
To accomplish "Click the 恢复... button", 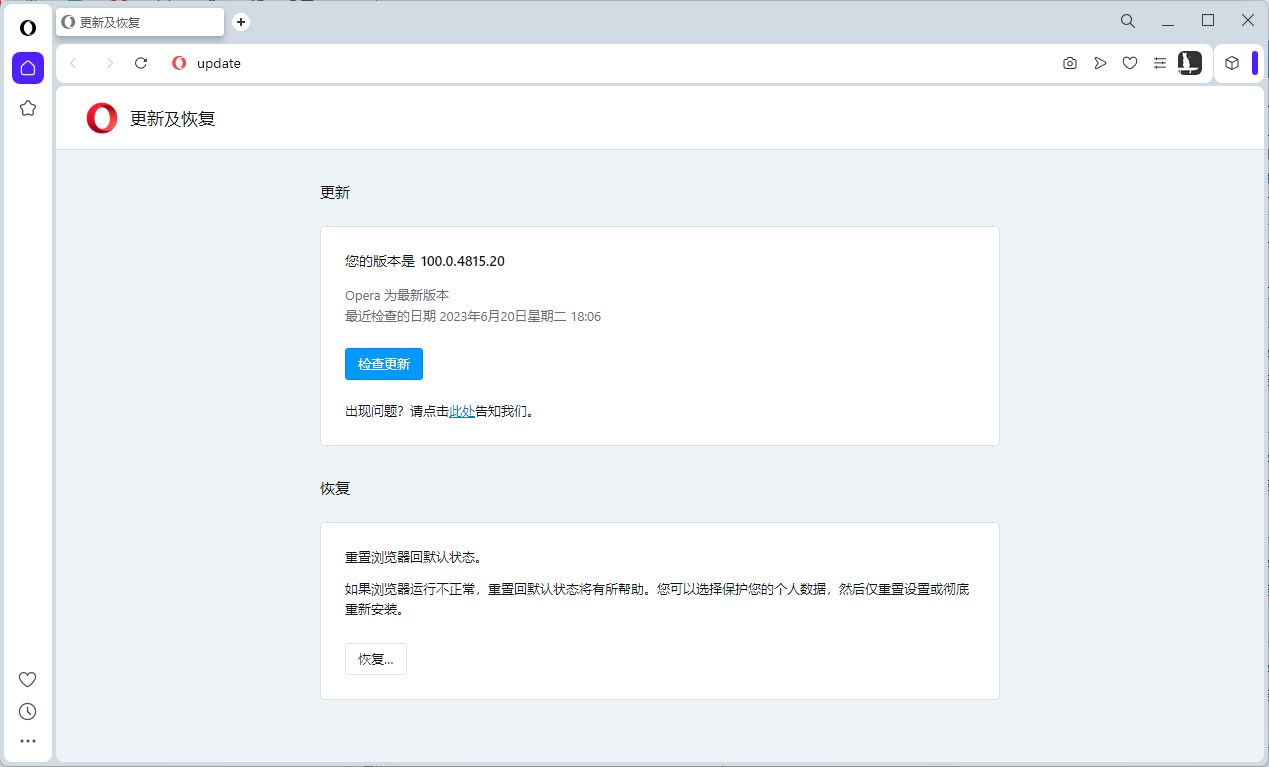I will pyautogui.click(x=376, y=659).
